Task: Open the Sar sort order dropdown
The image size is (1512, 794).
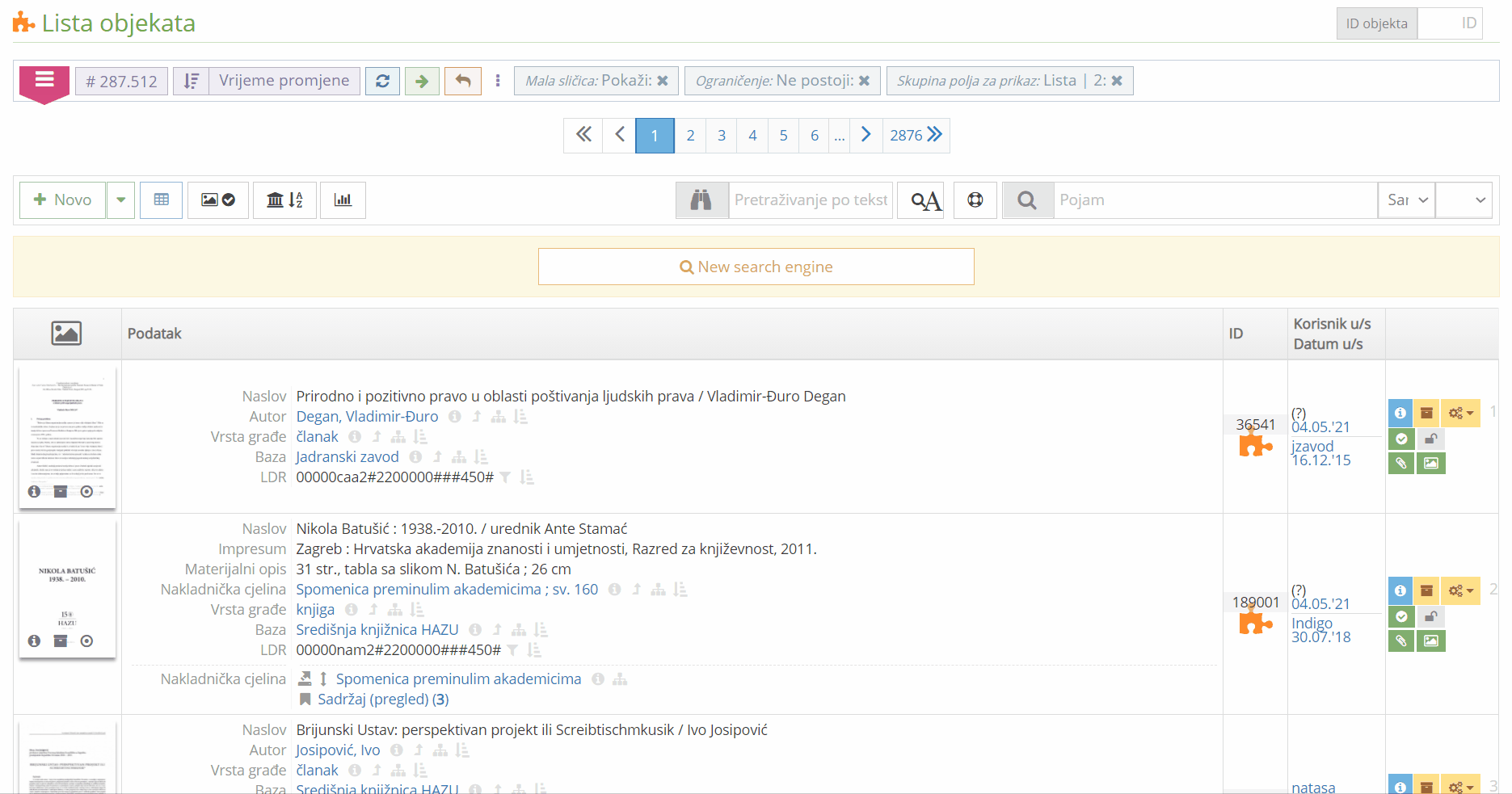Action: click(1406, 200)
